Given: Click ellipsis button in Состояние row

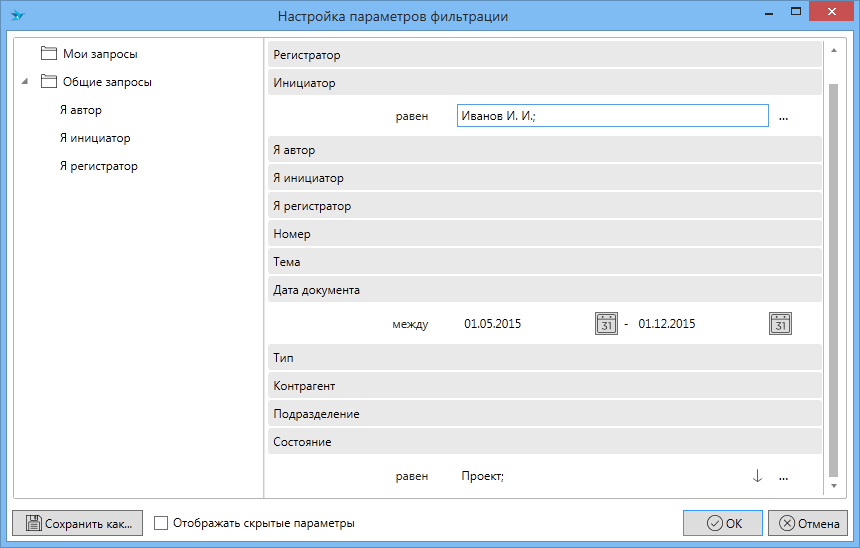Looking at the screenshot, I should tap(783, 477).
